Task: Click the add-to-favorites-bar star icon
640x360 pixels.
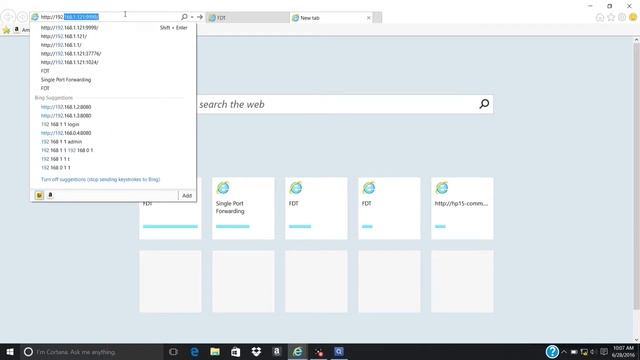Action: [6, 30]
